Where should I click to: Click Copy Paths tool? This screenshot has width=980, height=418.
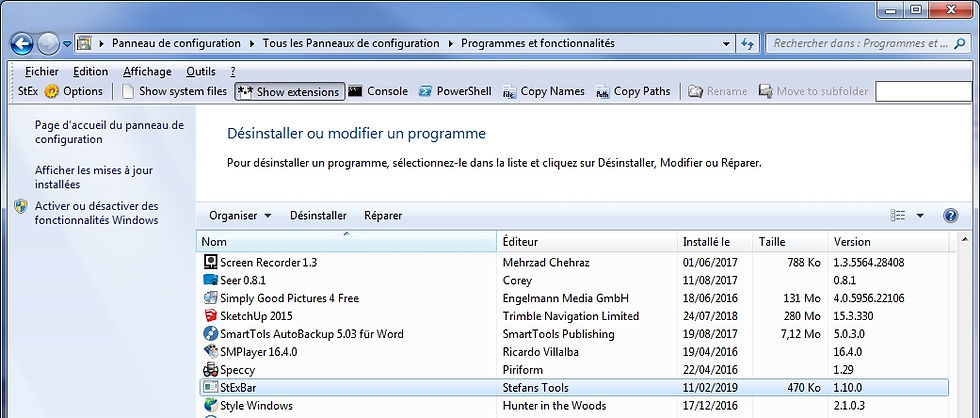(633, 91)
